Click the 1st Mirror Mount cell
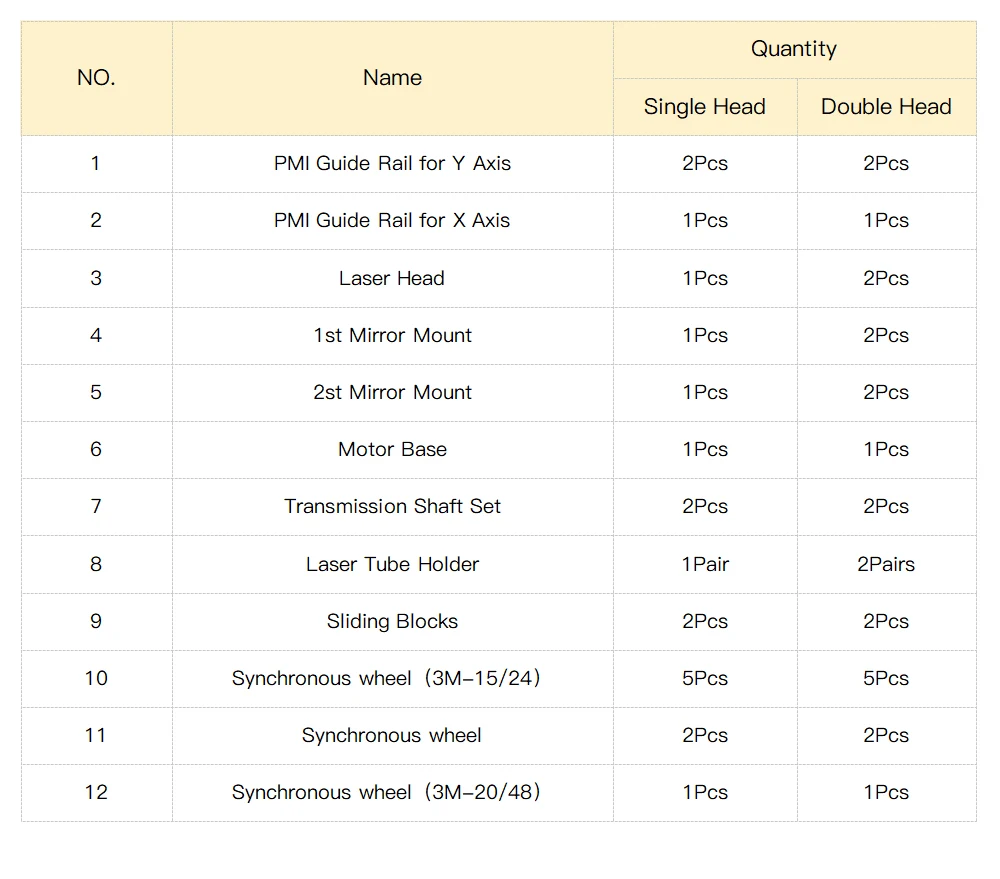Viewport: 1000px width, 879px height. click(x=392, y=335)
